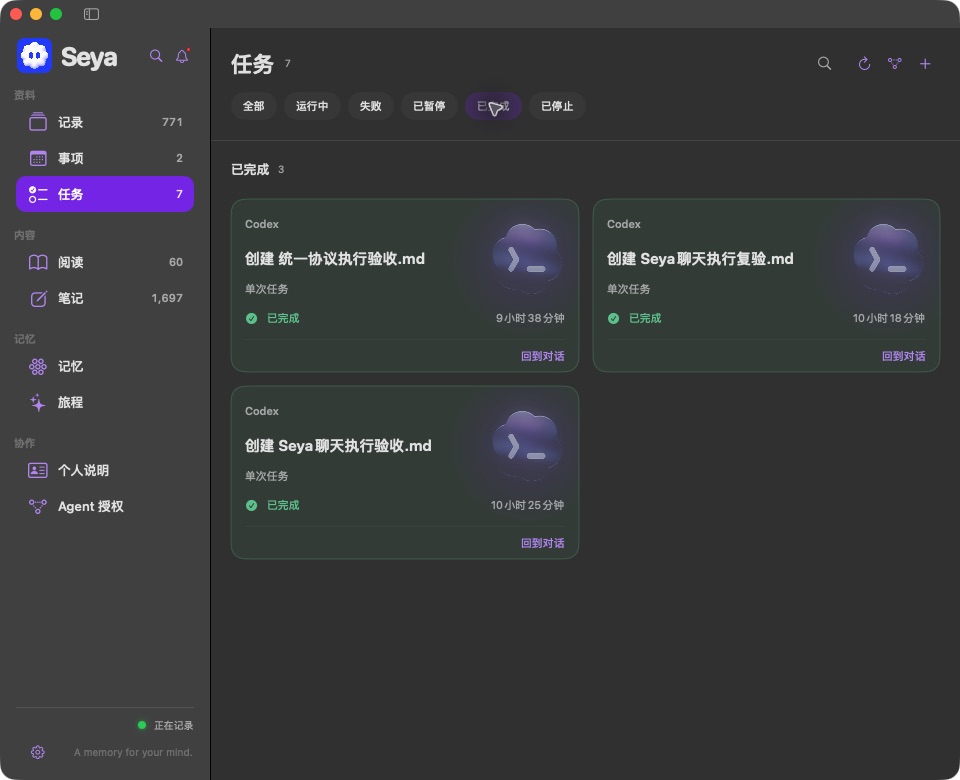Viewport: 960px width, 780px height.
Task: Open 回到对话 link on Seya聊天执行验收 card
Action: coord(542,543)
